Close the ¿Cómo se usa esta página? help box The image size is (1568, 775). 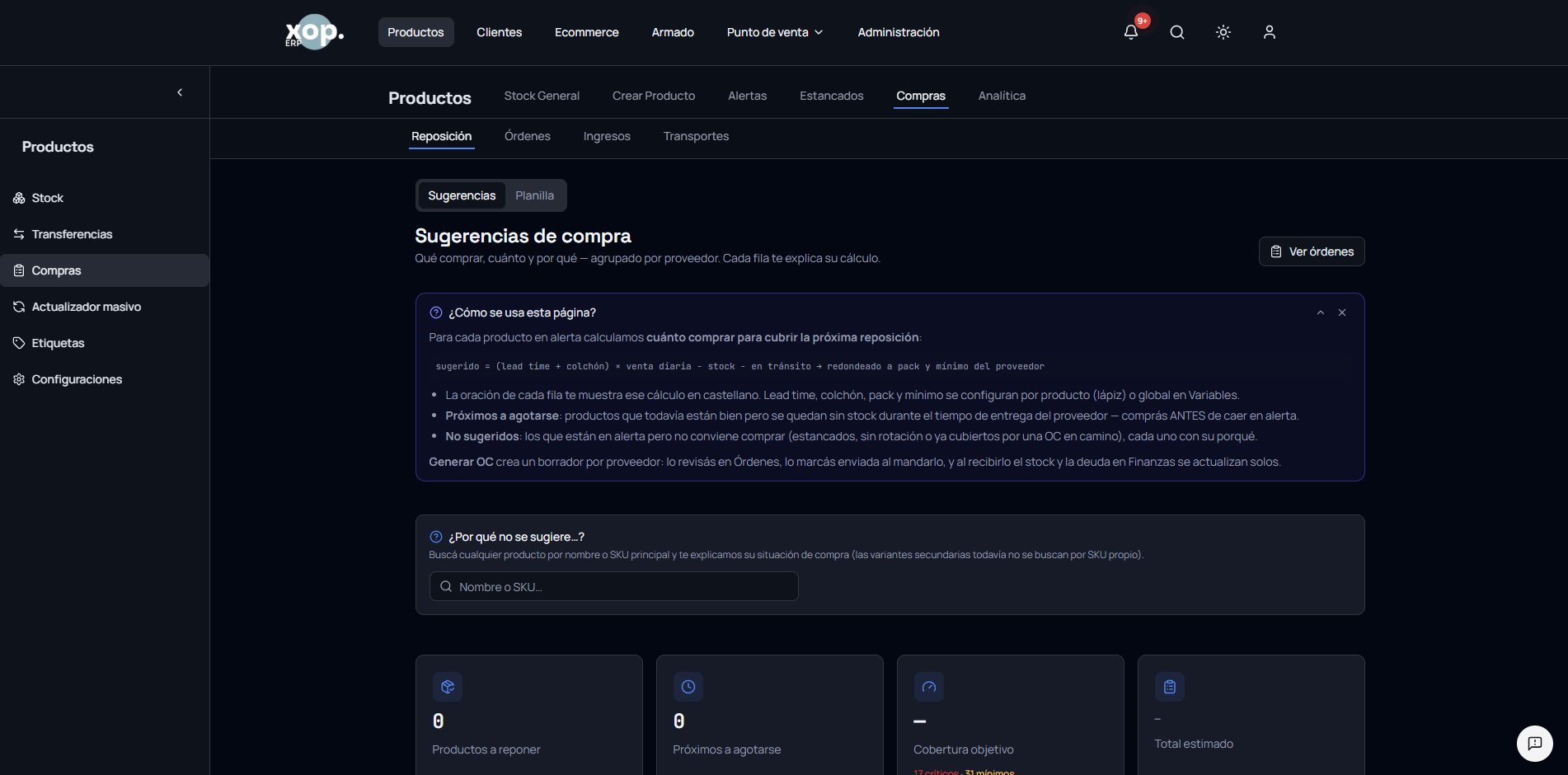[1342, 312]
